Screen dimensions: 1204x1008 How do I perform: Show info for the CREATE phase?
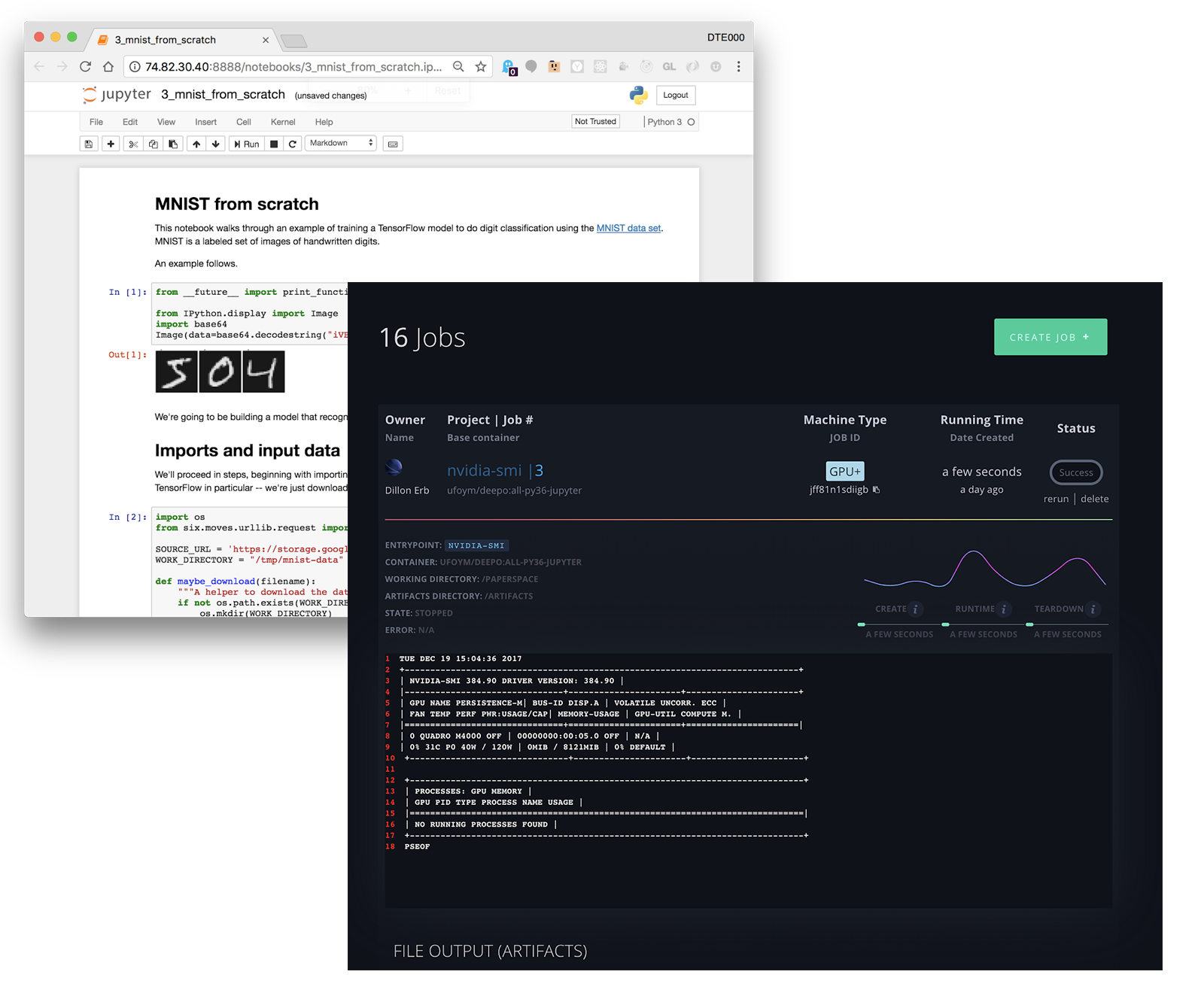[915, 609]
